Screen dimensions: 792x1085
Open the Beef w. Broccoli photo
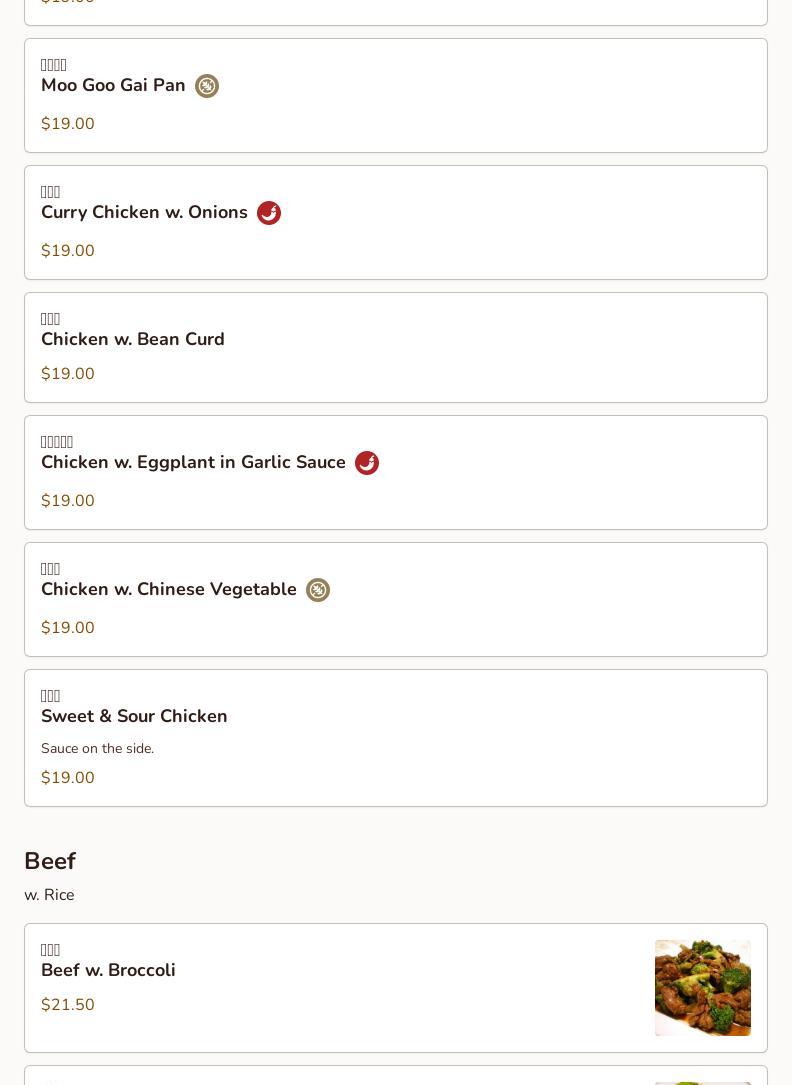pos(702,987)
